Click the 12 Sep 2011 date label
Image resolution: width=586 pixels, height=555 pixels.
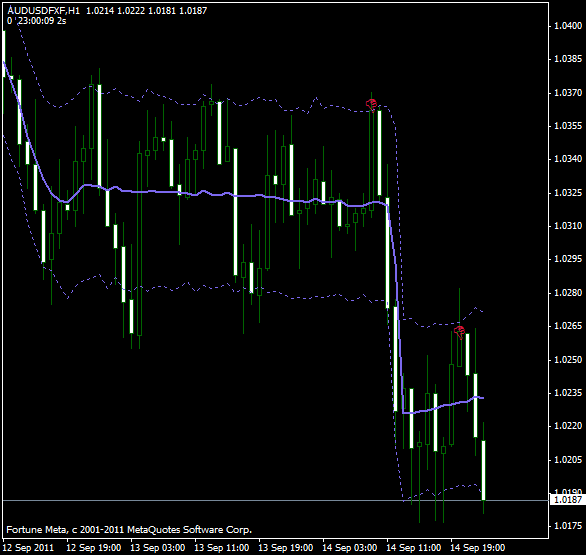28,548
